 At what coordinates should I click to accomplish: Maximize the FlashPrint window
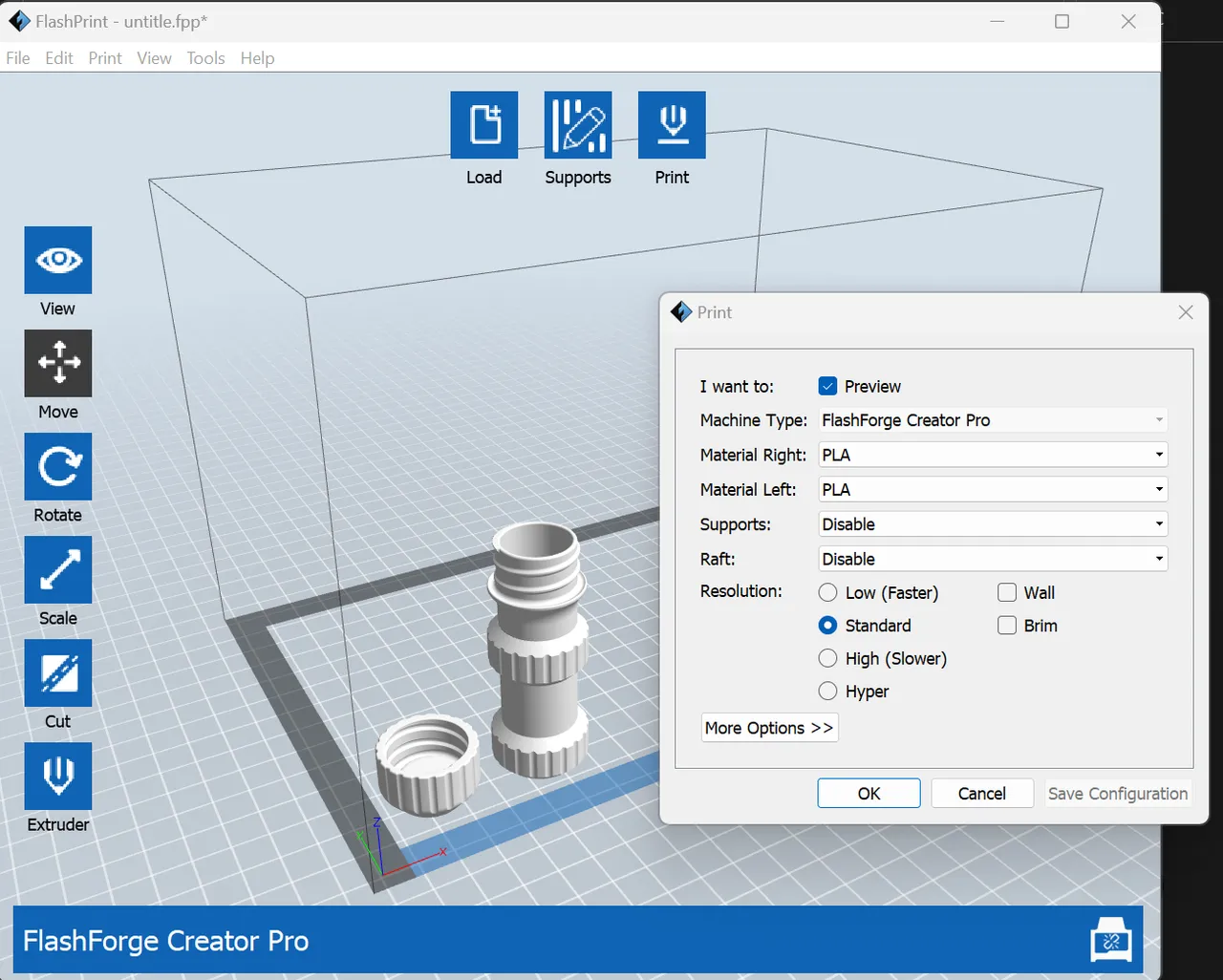point(1062,21)
